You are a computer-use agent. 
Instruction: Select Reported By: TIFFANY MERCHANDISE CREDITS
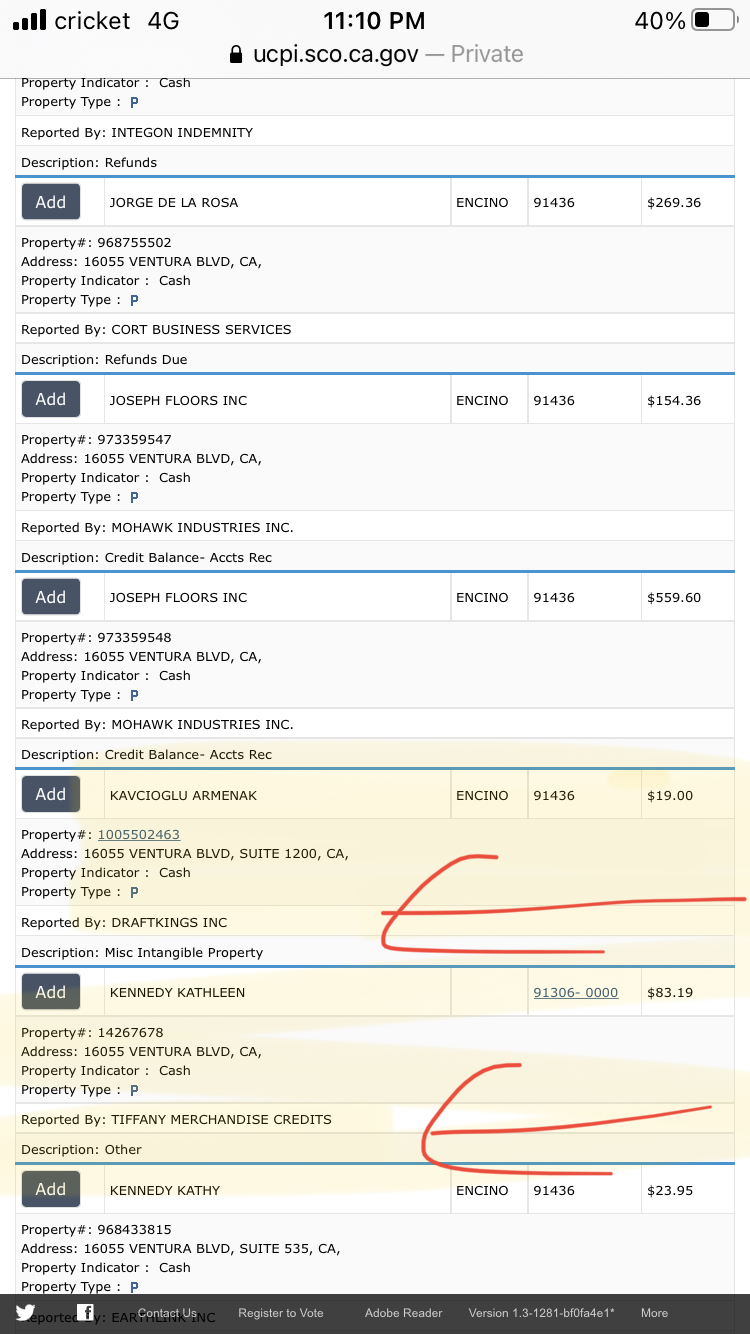click(176, 1120)
